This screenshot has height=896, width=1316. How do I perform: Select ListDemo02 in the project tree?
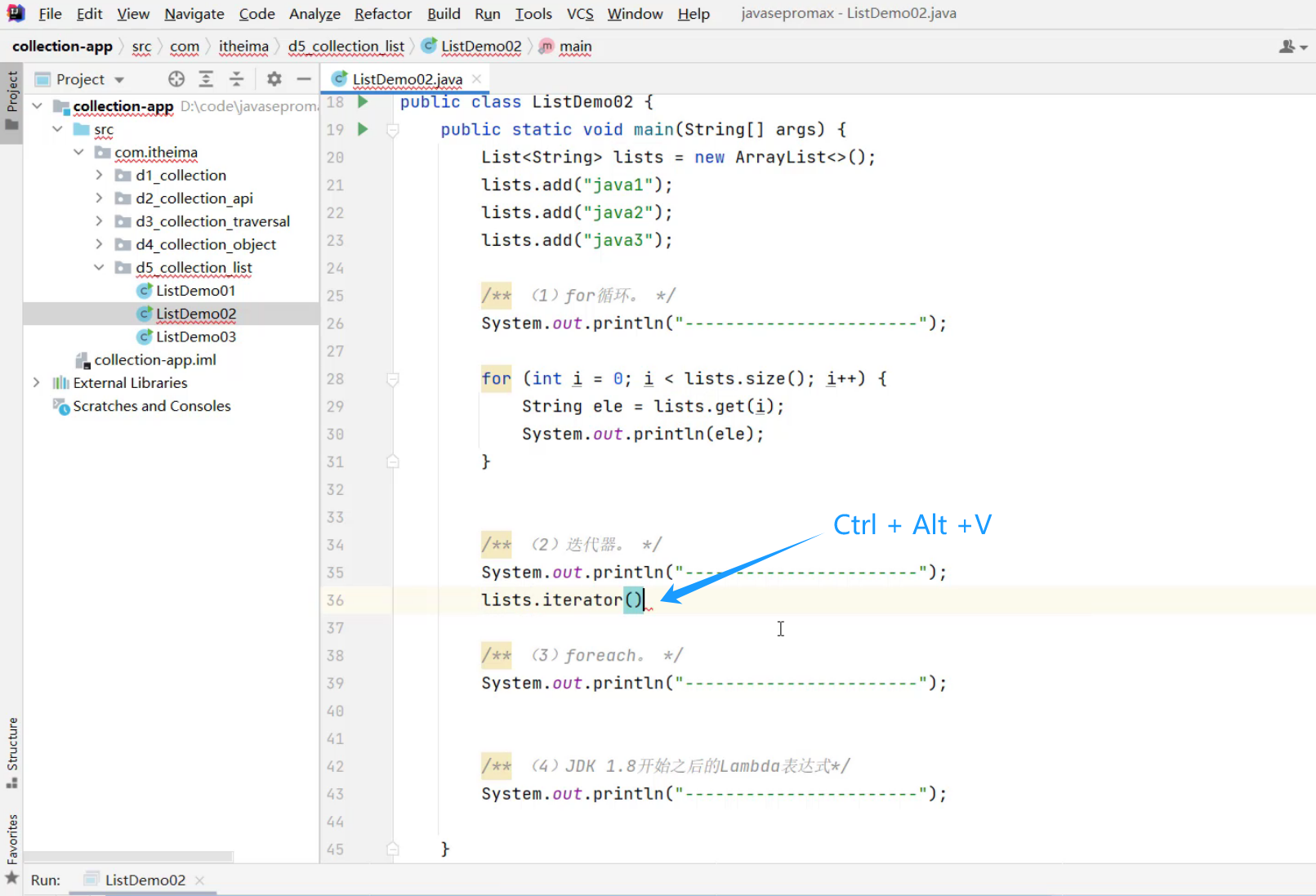[x=195, y=314]
